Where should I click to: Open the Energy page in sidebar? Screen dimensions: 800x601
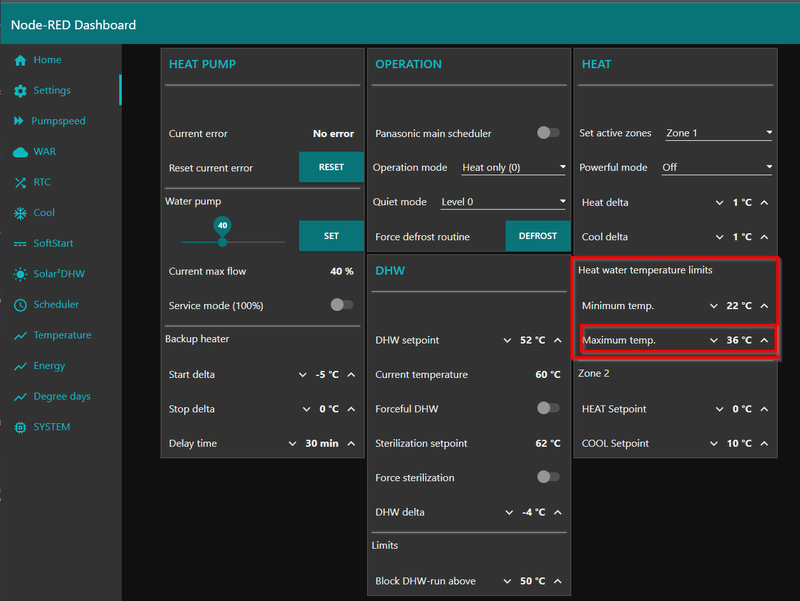point(49,366)
